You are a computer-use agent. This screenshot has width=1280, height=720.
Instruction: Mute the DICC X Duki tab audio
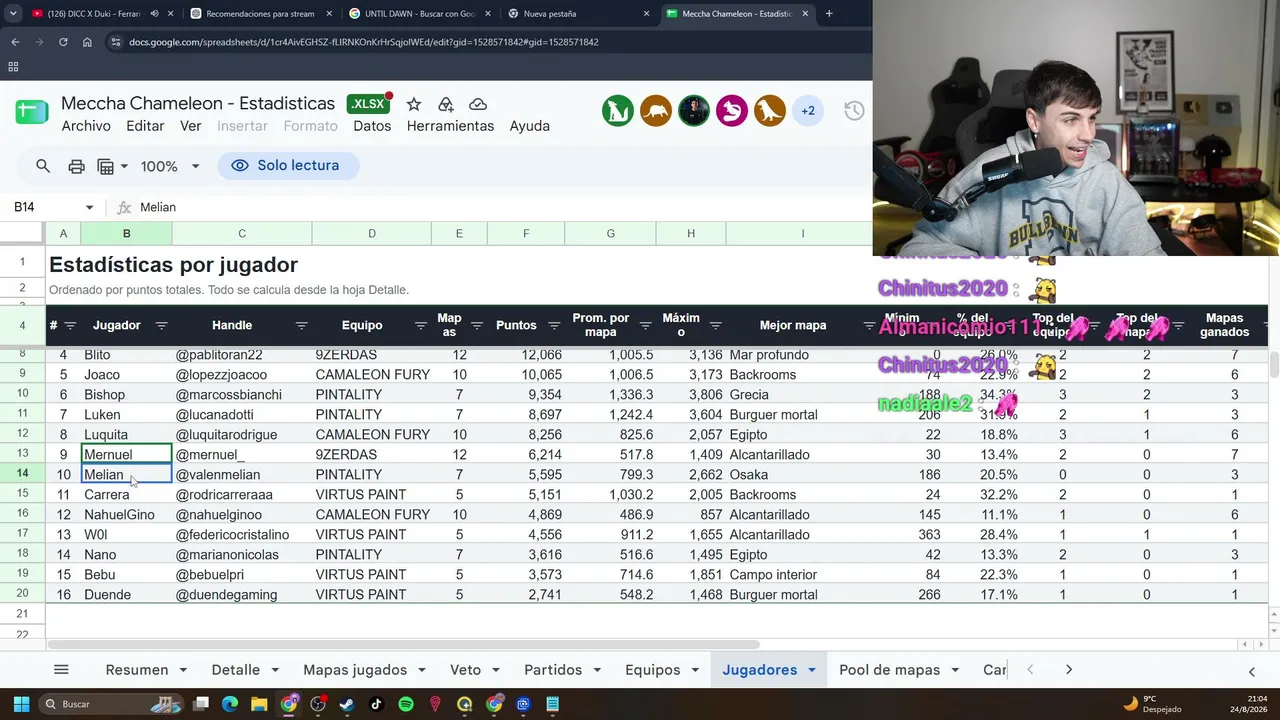click(x=154, y=14)
